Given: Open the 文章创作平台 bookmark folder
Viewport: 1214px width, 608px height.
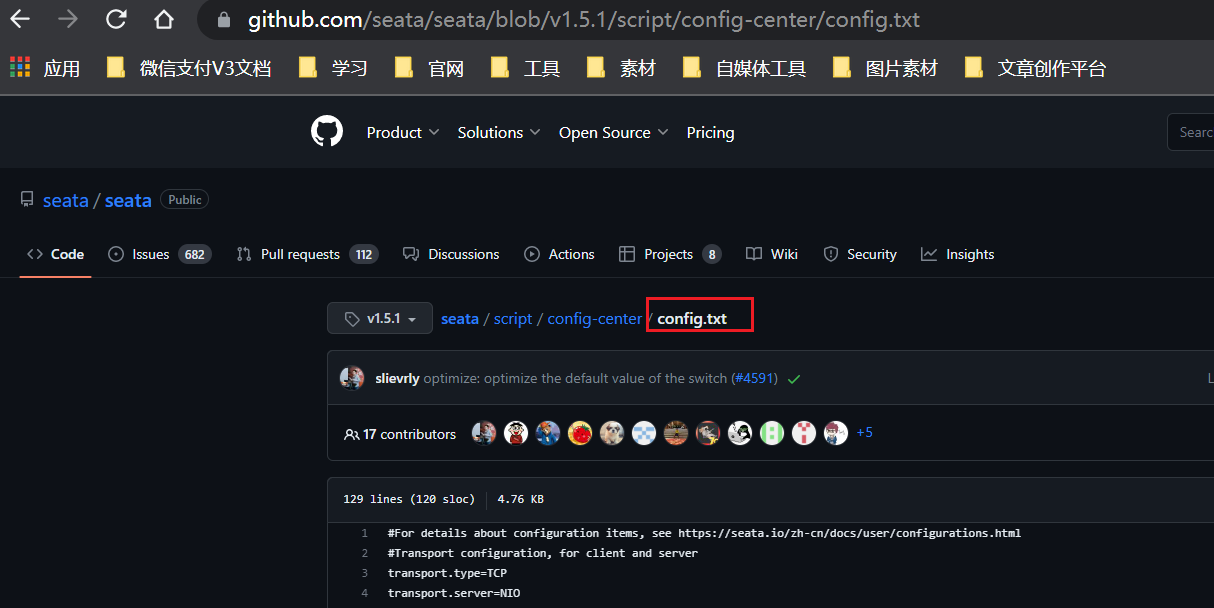Looking at the screenshot, I should [1035, 68].
